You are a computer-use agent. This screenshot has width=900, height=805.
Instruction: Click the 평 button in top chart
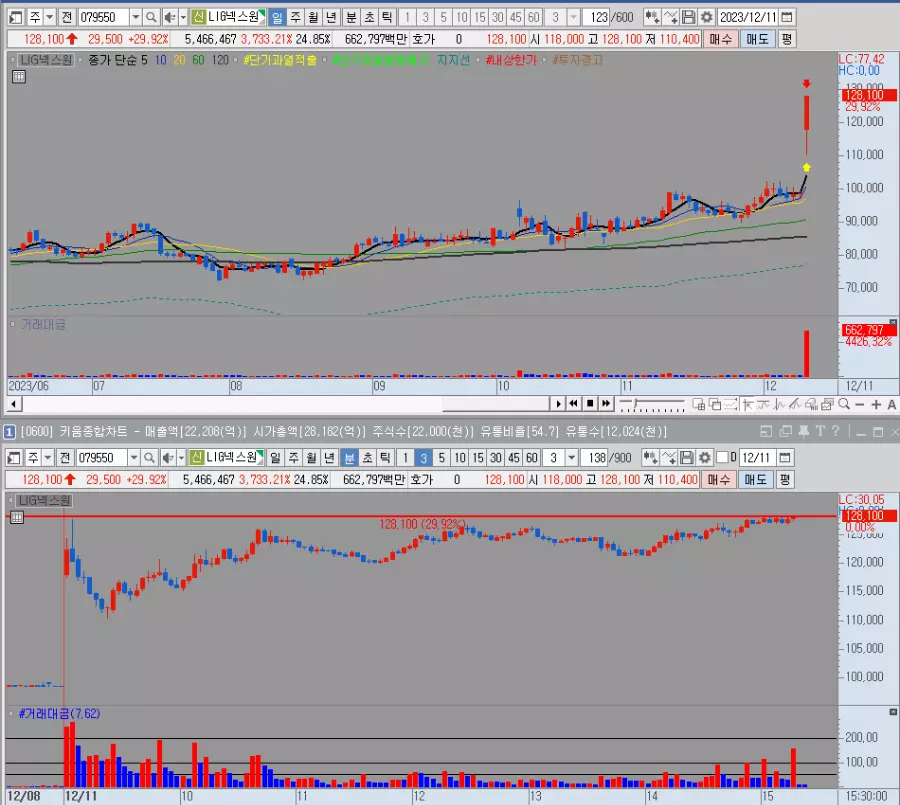coord(786,39)
